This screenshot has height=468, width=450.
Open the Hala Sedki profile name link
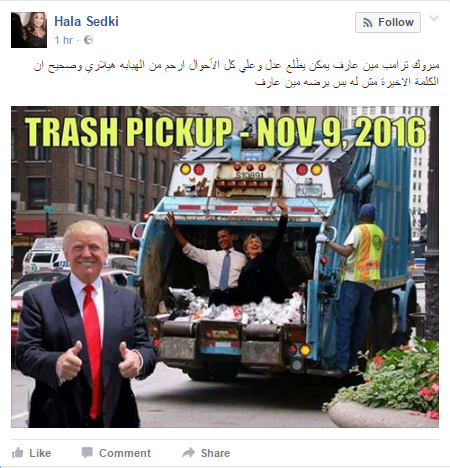(x=86, y=21)
